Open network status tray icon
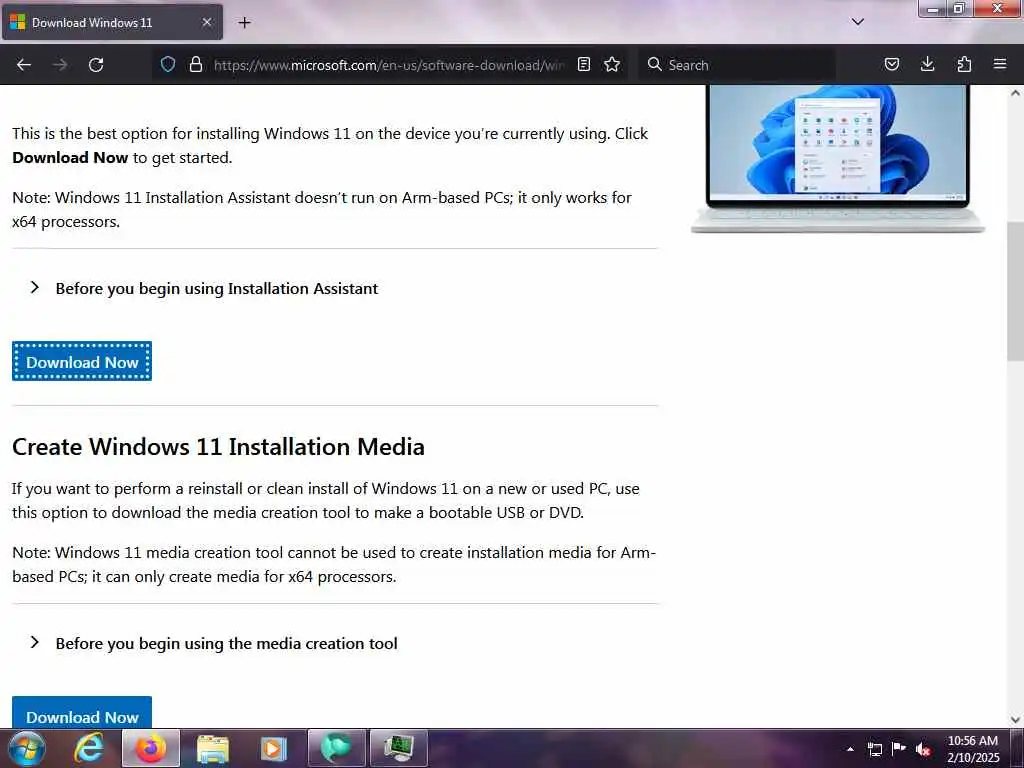 (x=875, y=749)
